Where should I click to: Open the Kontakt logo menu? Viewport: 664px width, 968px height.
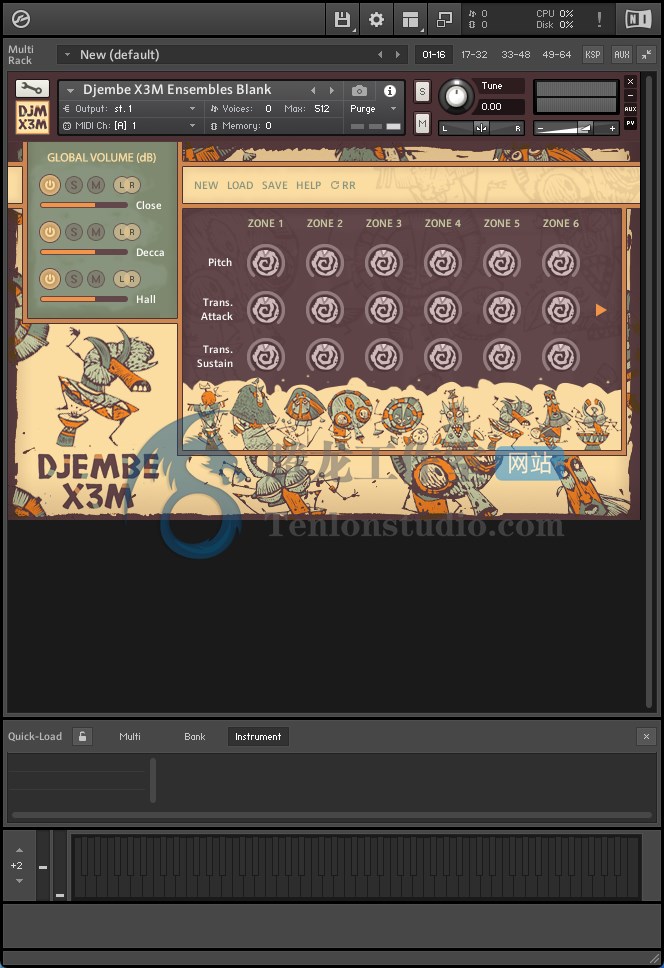pyautogui.click(x=21, y=19)
